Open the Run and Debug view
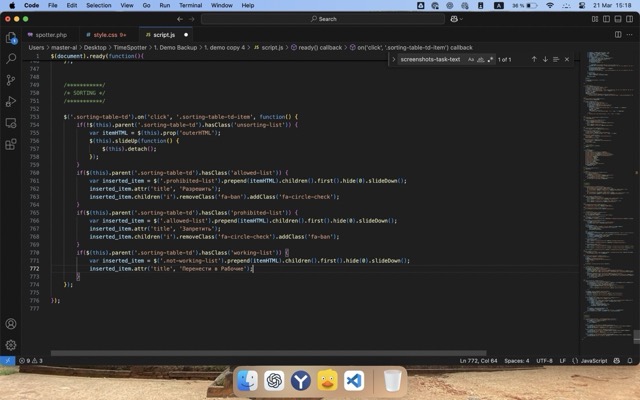The image size is (640, 400). click(x=11, y=101)
